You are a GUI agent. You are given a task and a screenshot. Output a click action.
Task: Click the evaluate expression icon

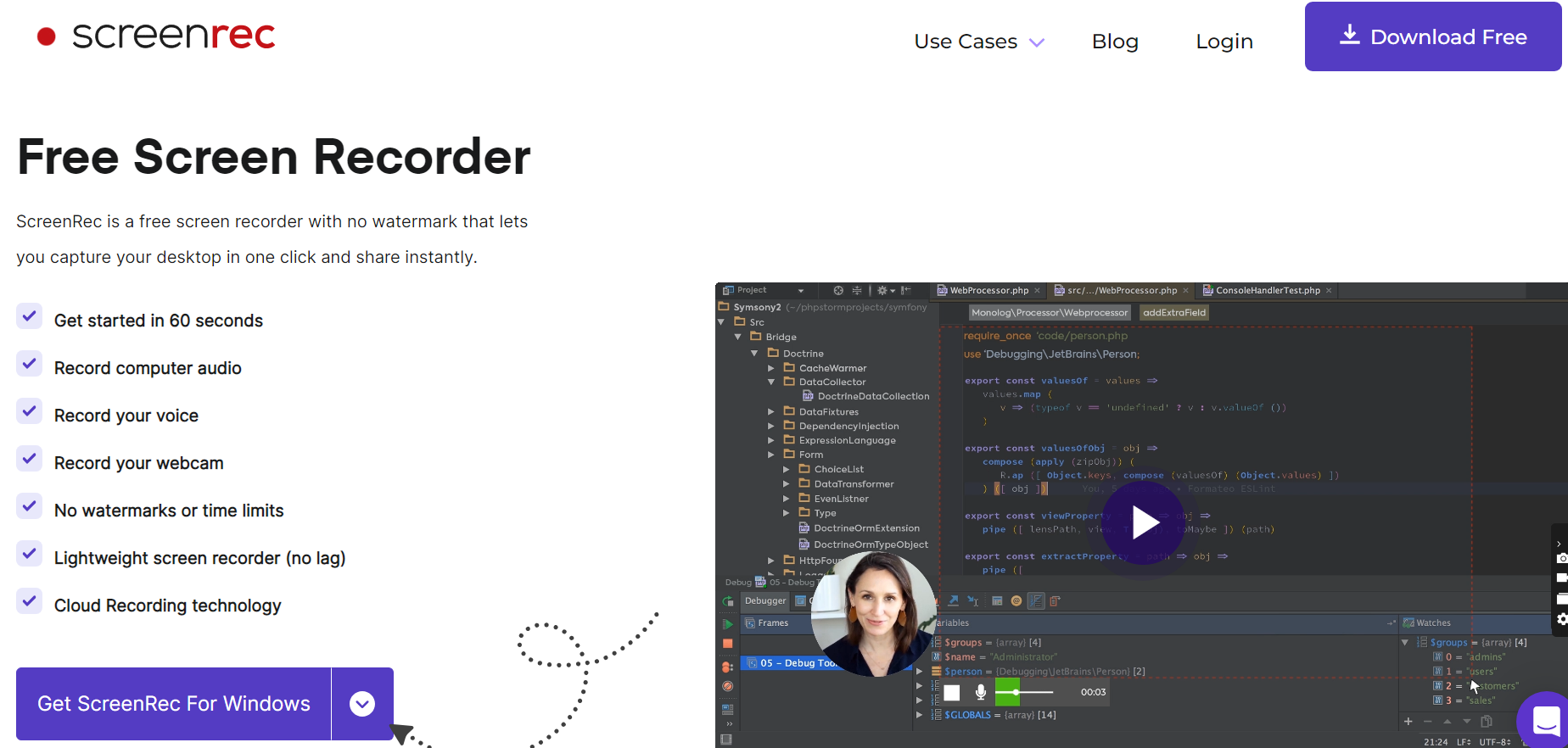pos(997,601)
